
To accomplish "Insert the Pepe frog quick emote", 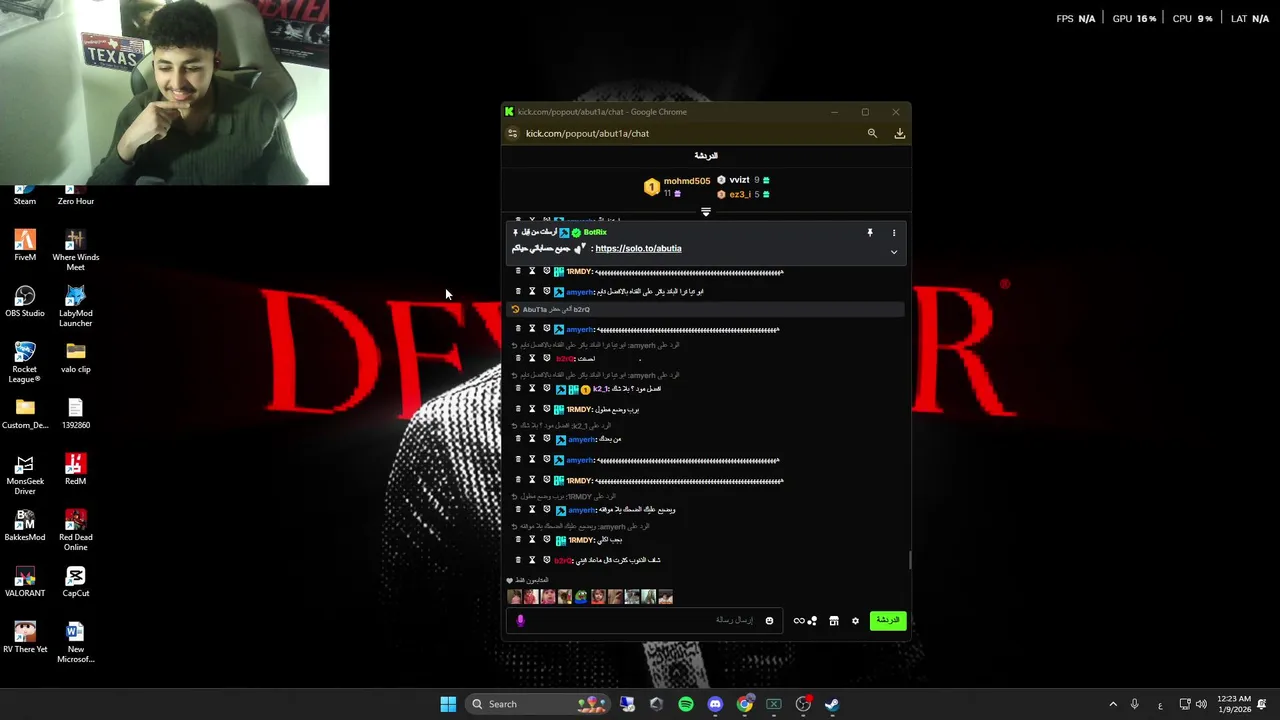I will pos(581,597).
